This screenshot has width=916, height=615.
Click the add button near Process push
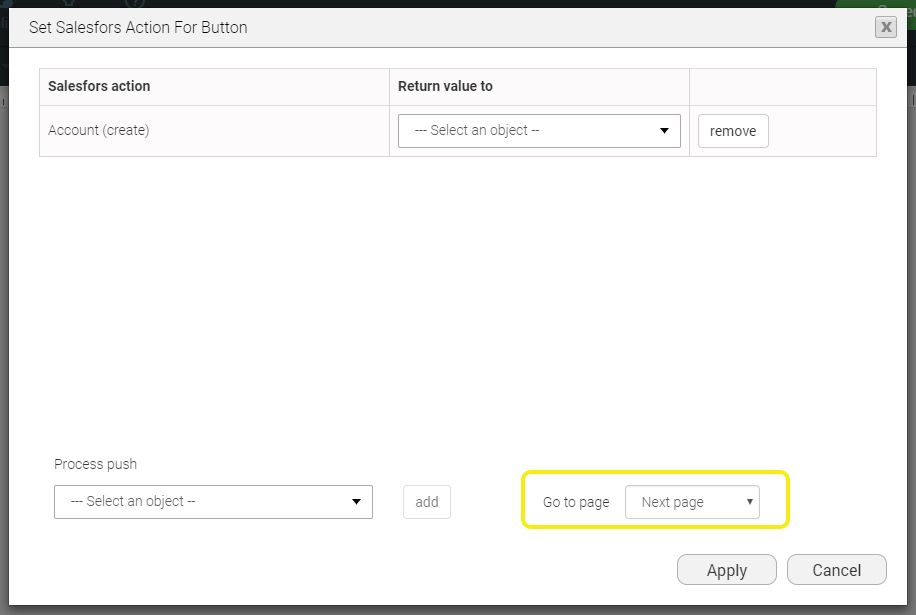[x=427, y=501]
